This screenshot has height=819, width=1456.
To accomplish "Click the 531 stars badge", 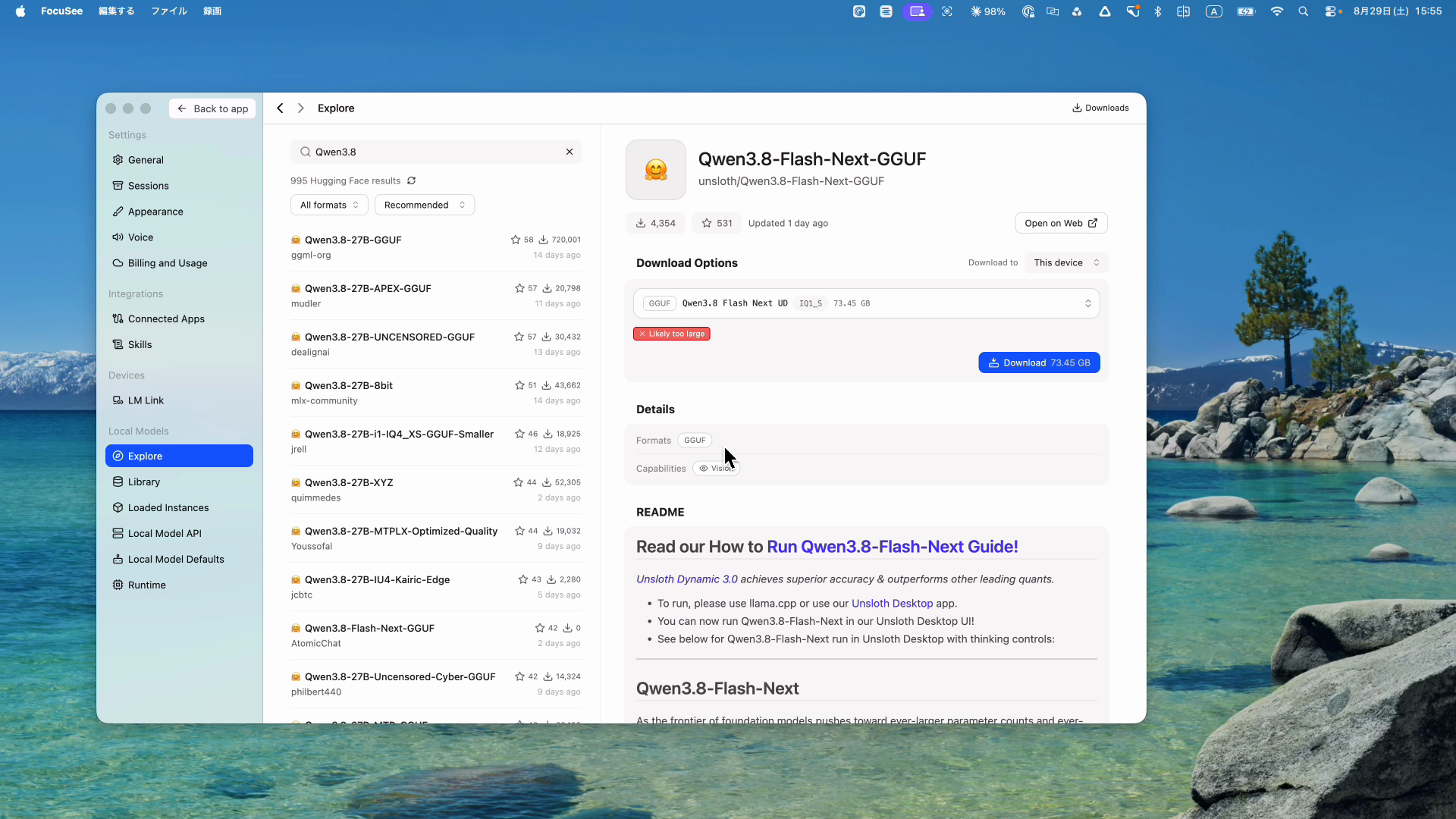I will pos(717,223).
